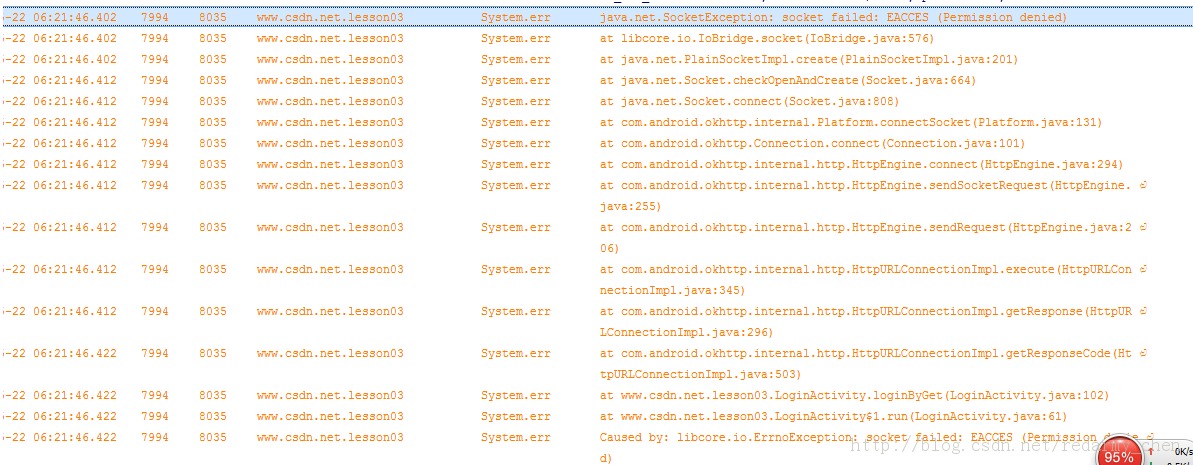Click the wrap marker on the sendRequest row
Viewport: 1193px width, 465px height.
point(1144,227)
